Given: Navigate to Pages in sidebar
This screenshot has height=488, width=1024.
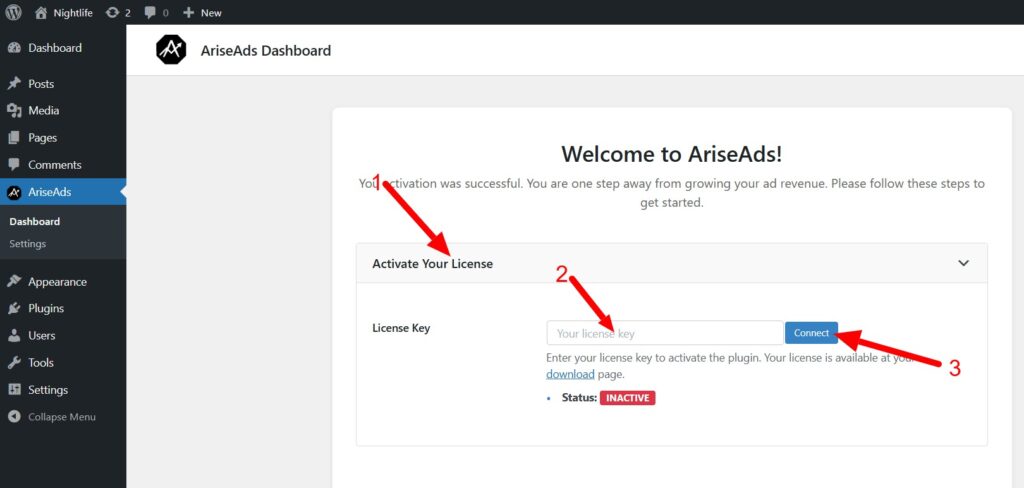Looking at the screenshot, I should (x=42, y=138).
